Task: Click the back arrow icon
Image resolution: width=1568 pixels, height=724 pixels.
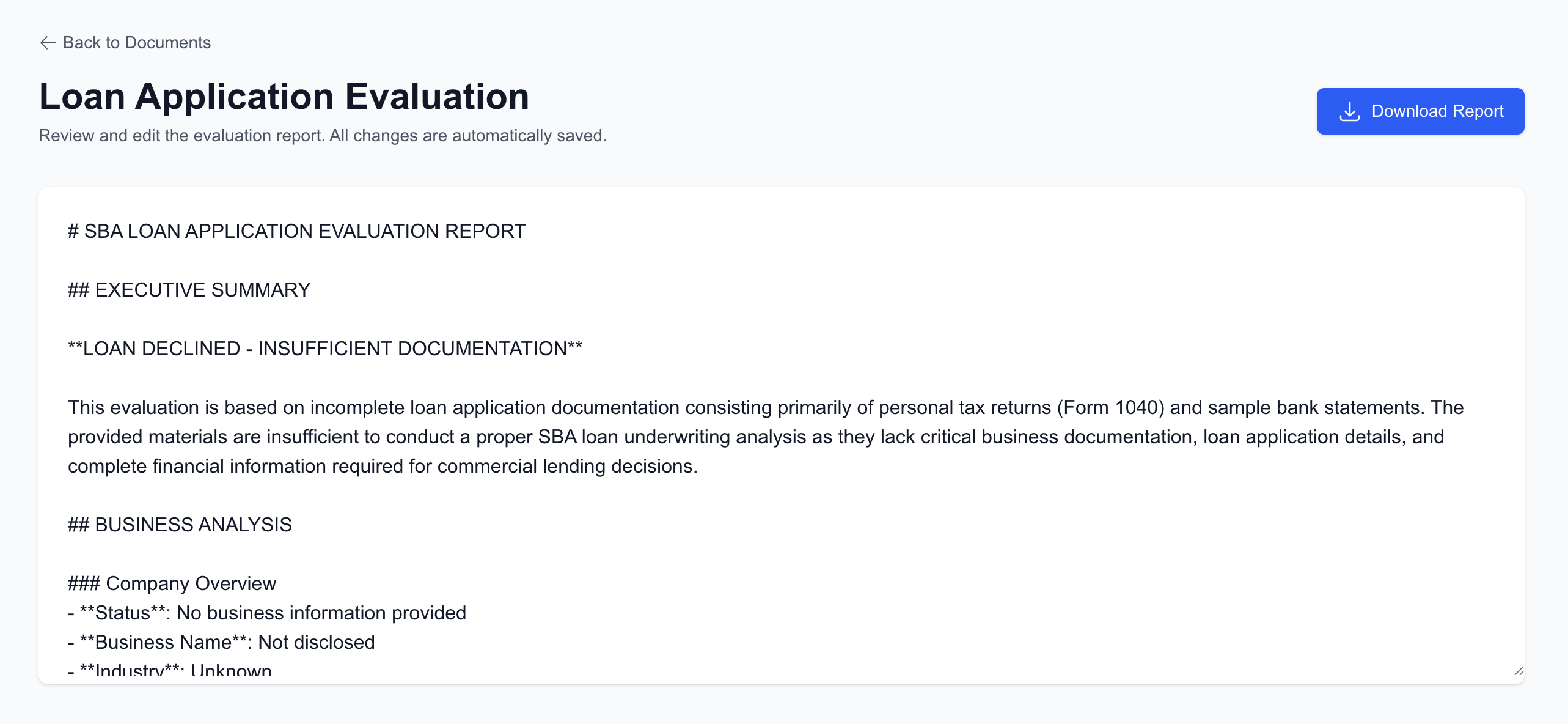Action: (48, 43)
